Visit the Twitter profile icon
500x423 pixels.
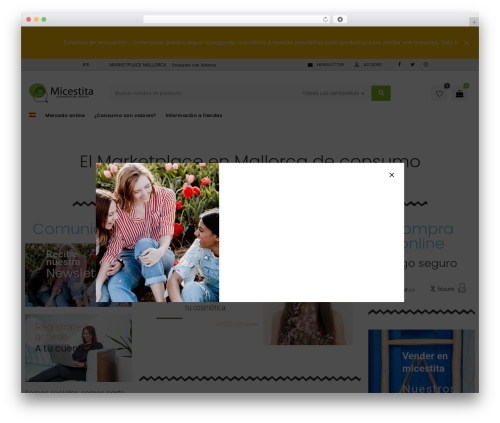(412, 64)
